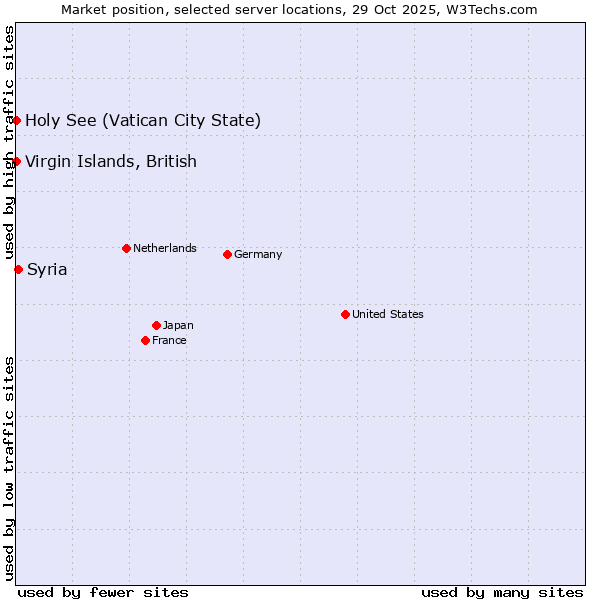600x600 pixels.
Task: Select the 'United States' text label
Action: (387, 314)
